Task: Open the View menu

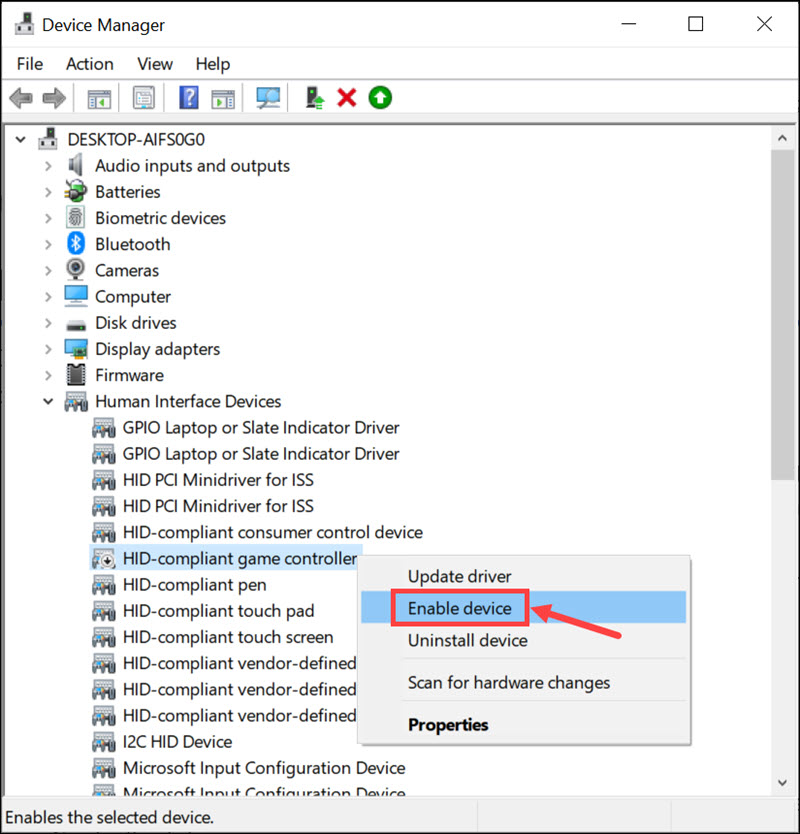Action: 154,63
